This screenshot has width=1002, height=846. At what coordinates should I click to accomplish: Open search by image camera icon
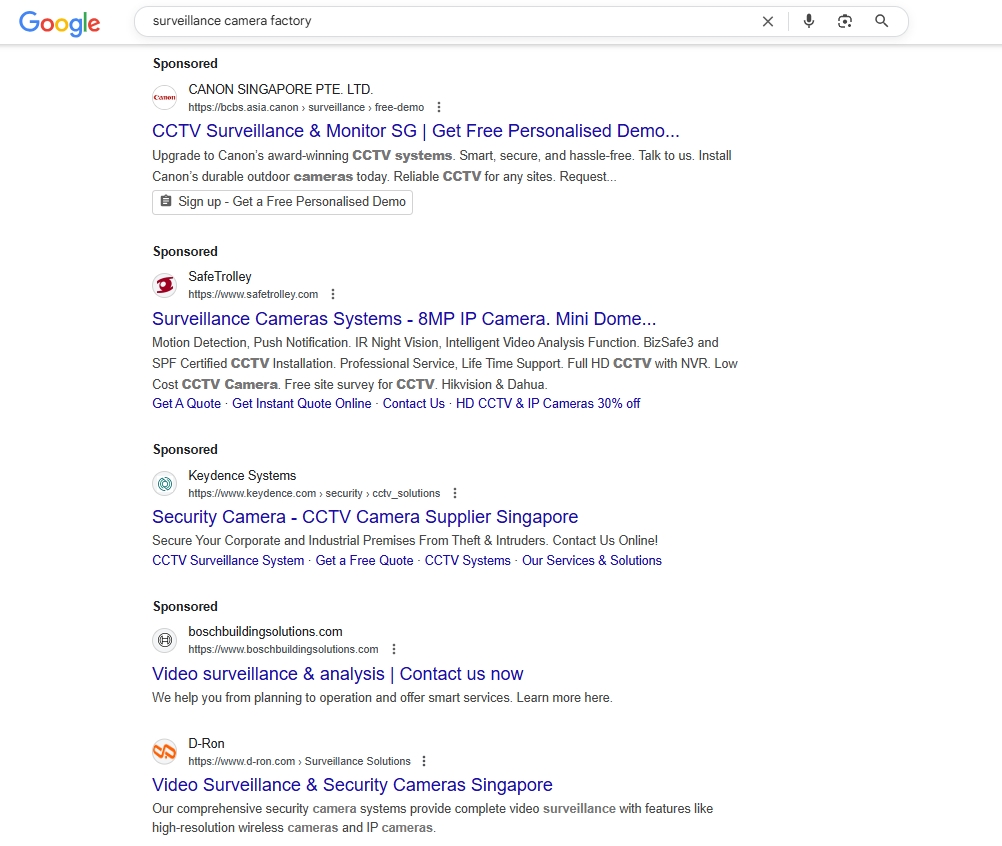(845, 21)
